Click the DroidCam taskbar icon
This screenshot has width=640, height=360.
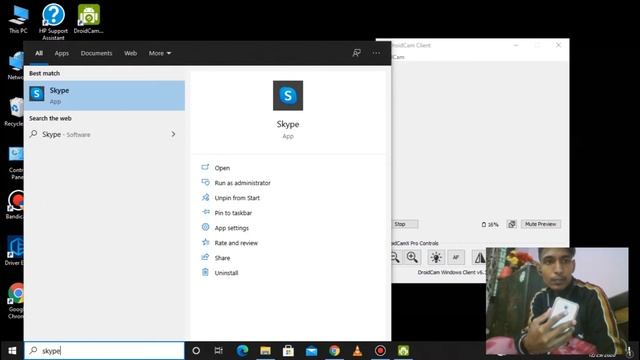tap(403, 351)
